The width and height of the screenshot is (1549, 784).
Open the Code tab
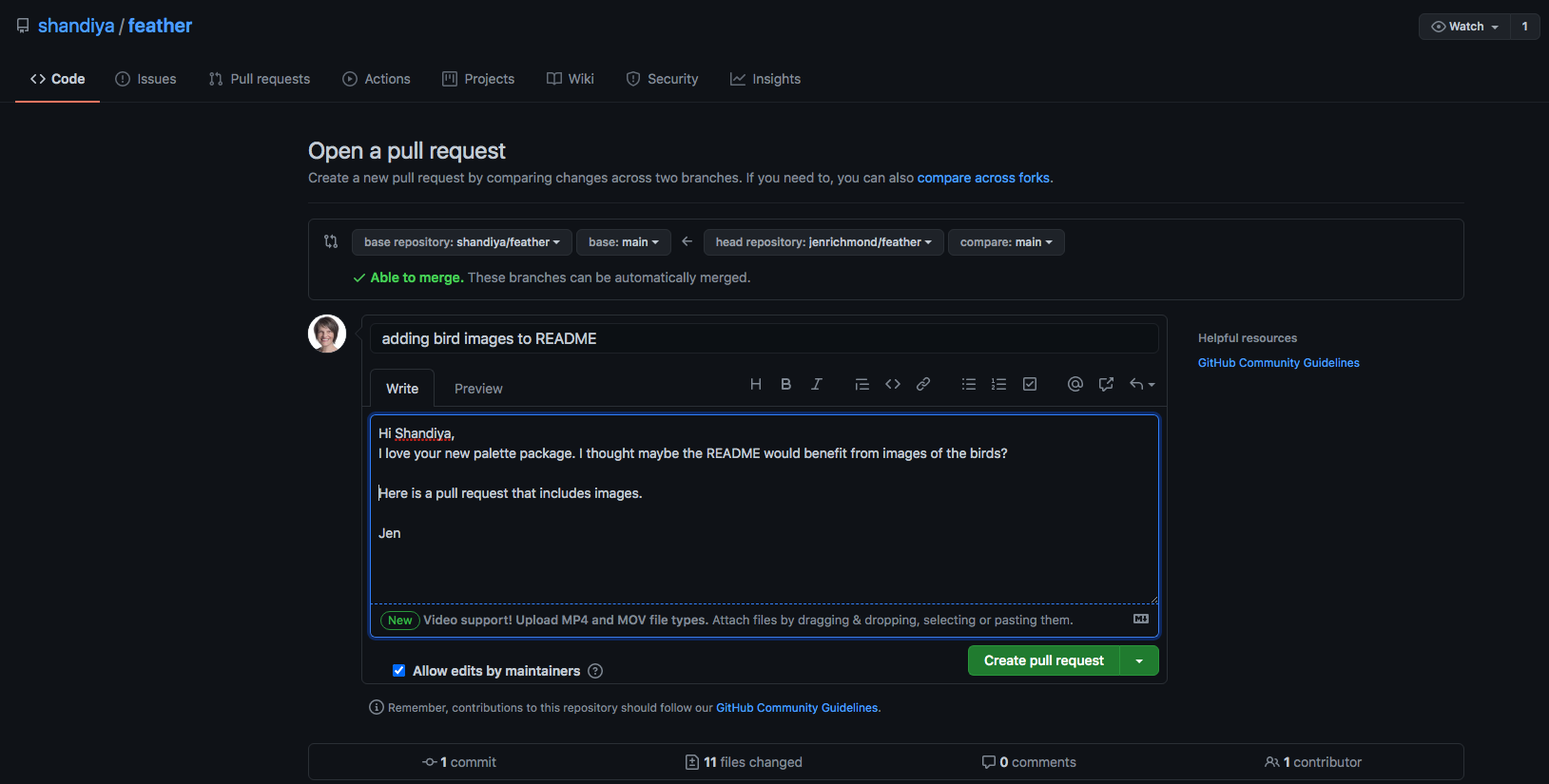[x=57, y=79]
